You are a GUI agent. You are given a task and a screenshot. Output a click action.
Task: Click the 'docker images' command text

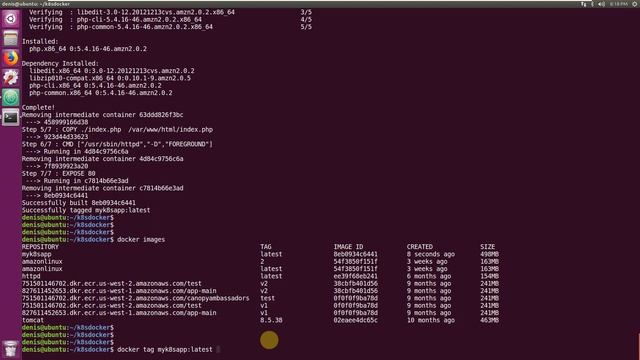coord(141,240)
